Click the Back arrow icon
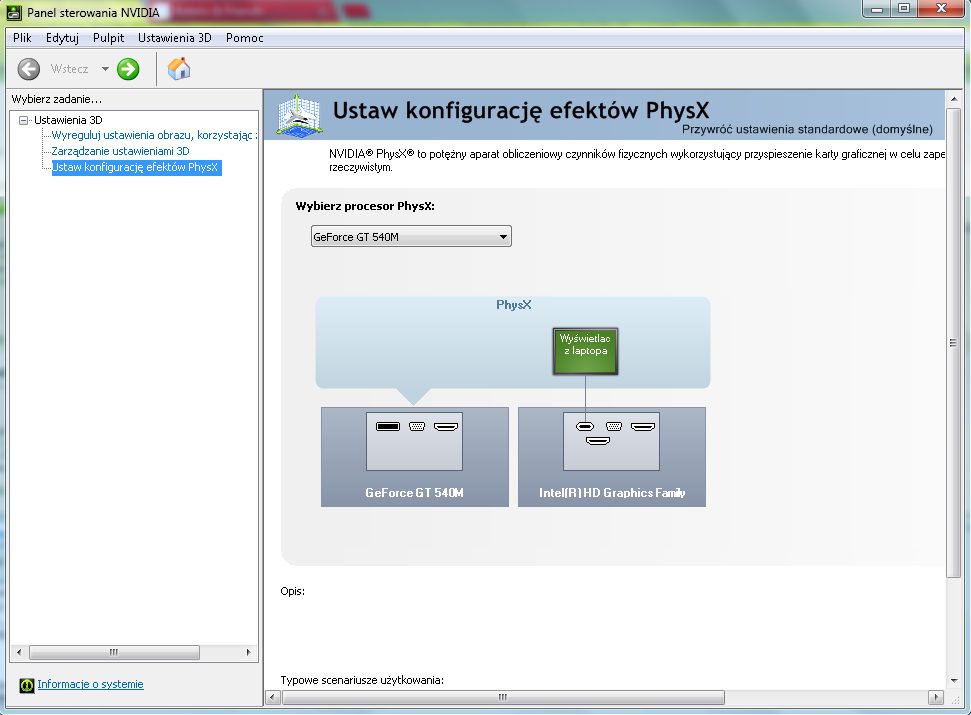This screenshot has height=715, width=971. (x=28, y=69)
